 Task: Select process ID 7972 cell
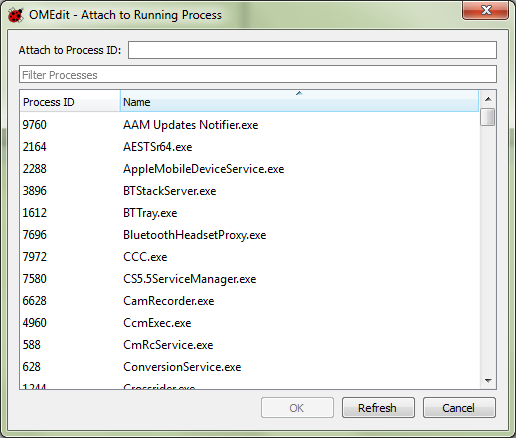click(35, 257)
